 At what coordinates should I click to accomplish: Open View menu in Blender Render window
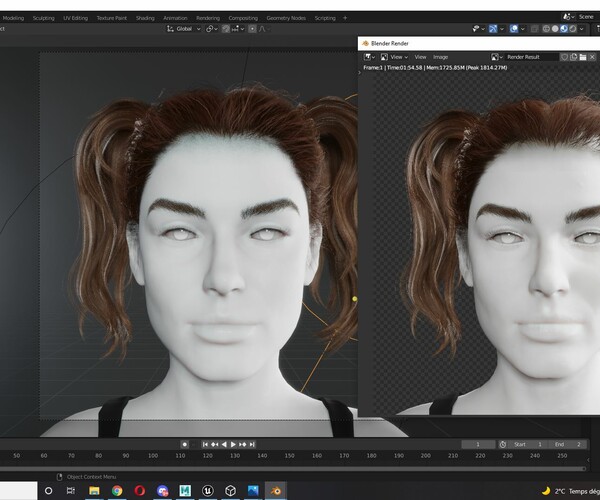pyautogui.click(x=420, y=57)
